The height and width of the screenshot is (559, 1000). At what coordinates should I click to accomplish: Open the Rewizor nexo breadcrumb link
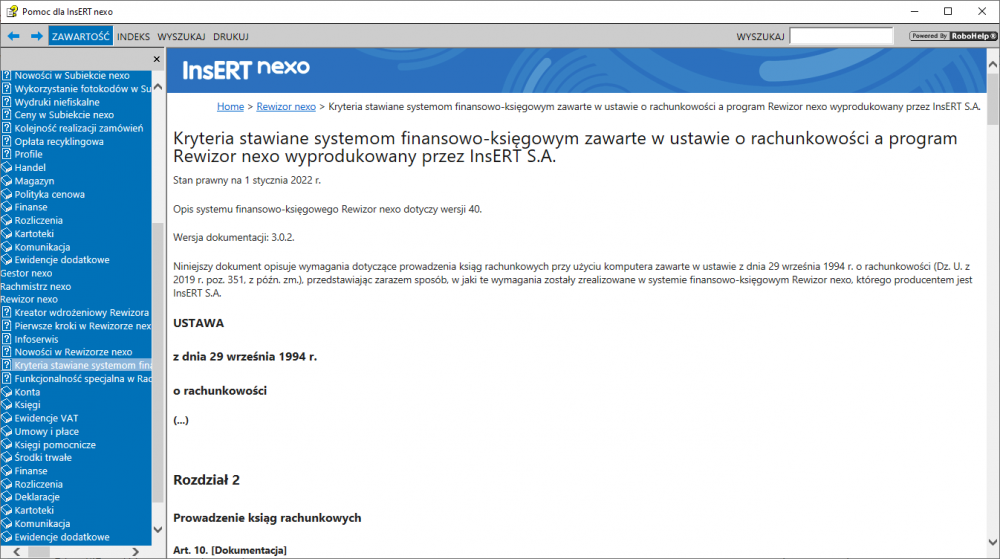(x=286, y=106)
